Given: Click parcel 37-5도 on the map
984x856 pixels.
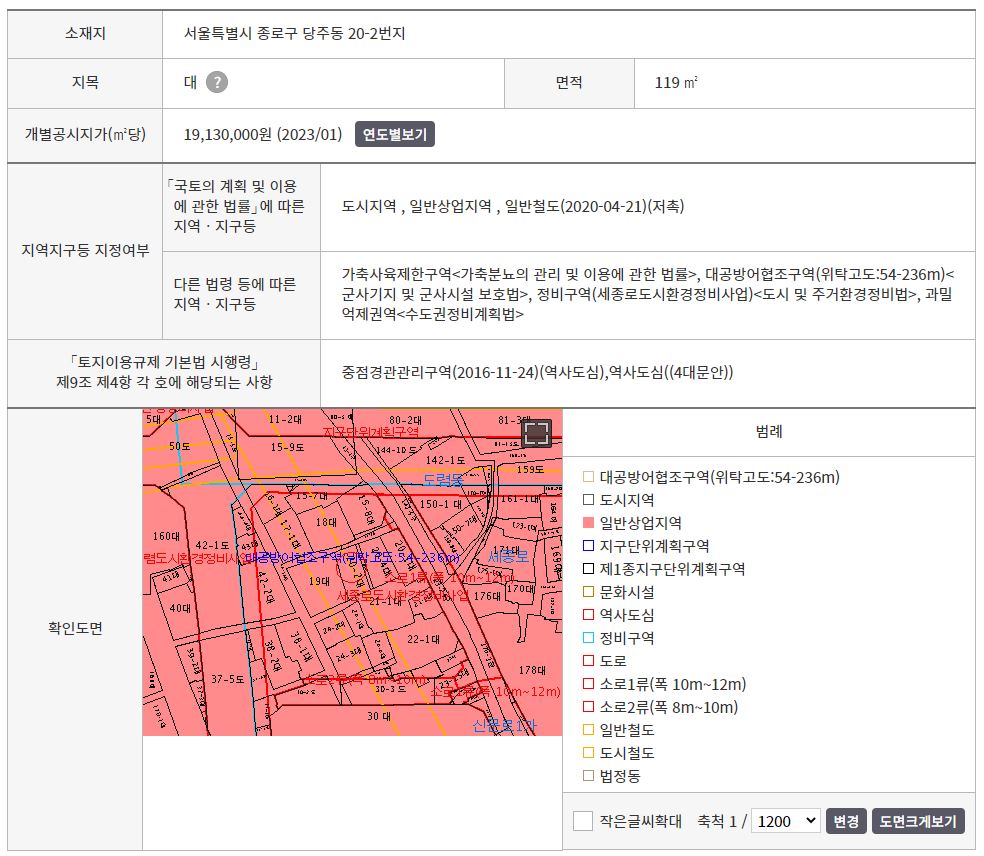Looking at the screenshot, I should click(x=227, y=679).
